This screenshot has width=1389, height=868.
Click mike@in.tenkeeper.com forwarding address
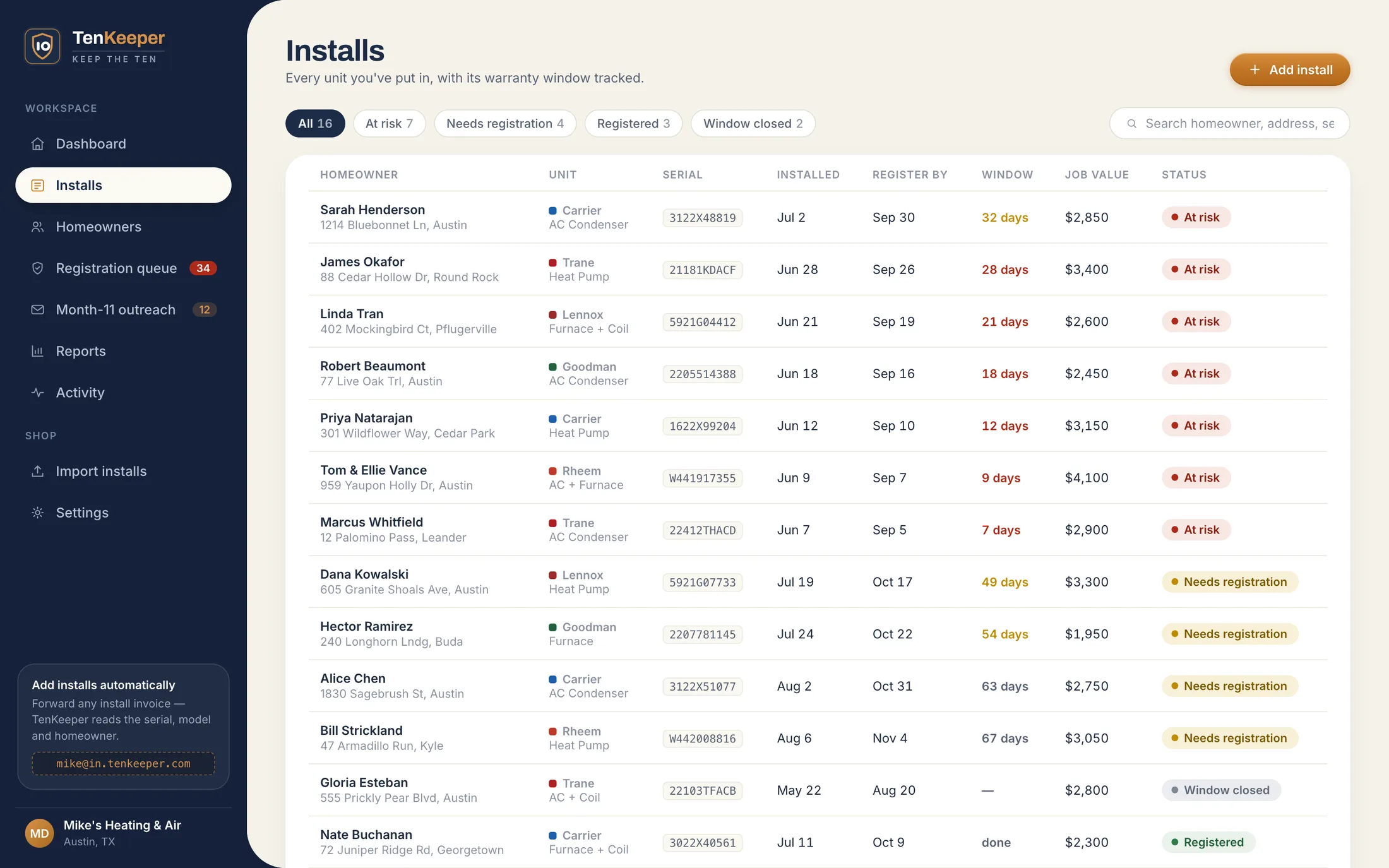[123, 764]
